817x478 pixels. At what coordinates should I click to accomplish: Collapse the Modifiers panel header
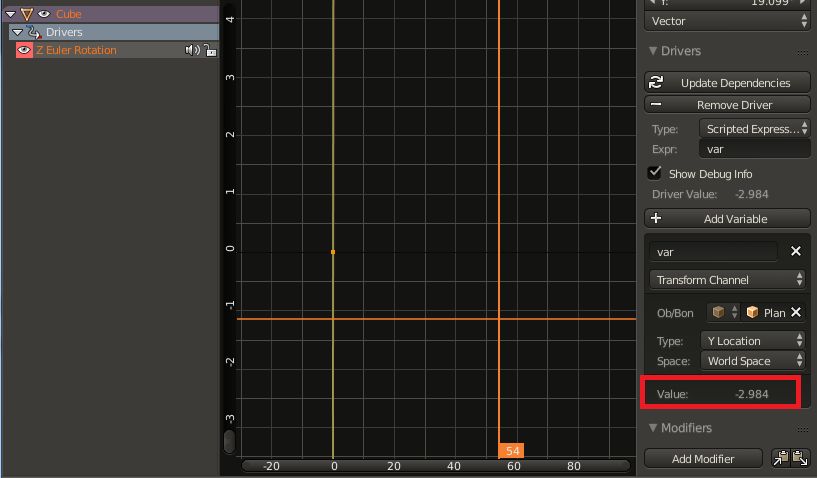point(680,428)
